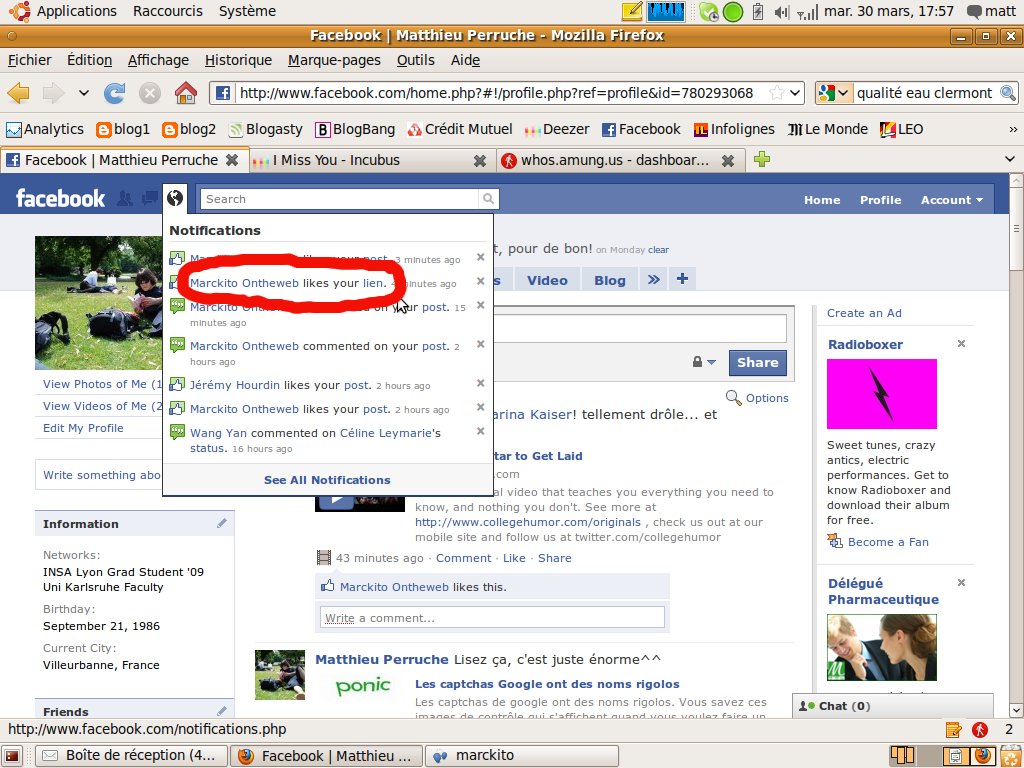This screenshot has width=1024, height=768.
Task: Show more profile tabs with double chevron
Action: pos(654,280)
